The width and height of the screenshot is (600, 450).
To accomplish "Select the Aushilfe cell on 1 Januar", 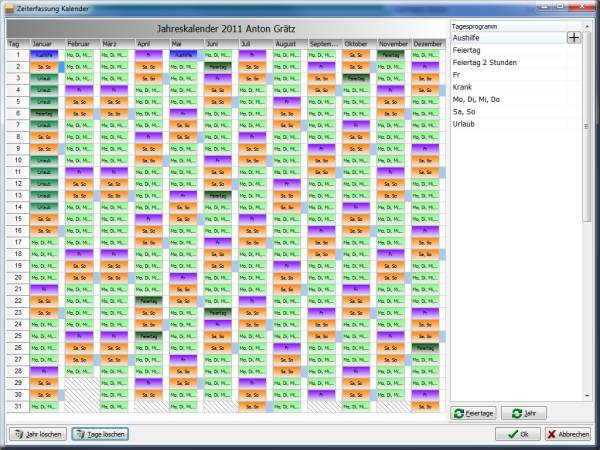I will coord(44,55).
